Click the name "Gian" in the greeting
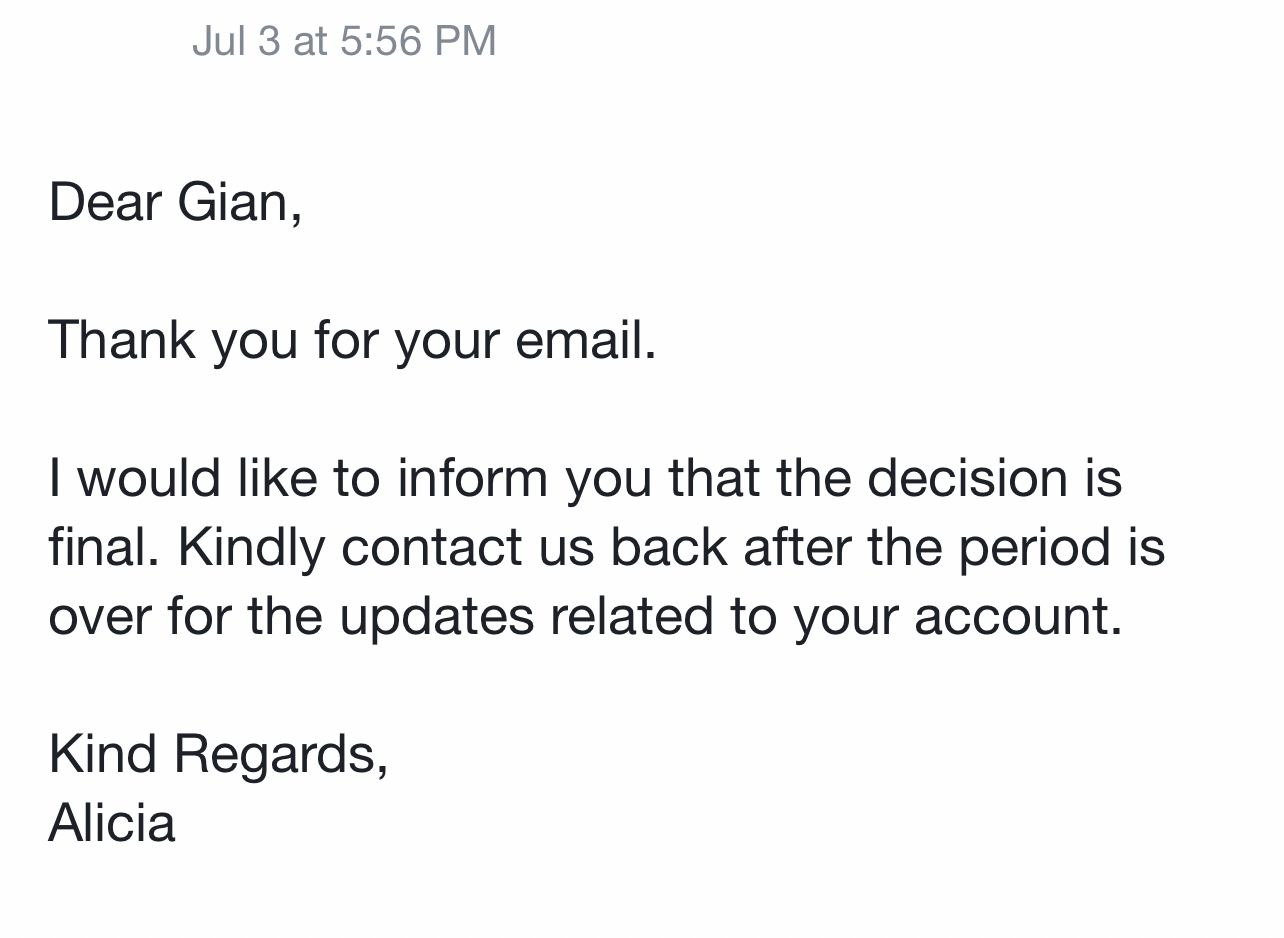The image size is (1284, 938). (235, 202)
